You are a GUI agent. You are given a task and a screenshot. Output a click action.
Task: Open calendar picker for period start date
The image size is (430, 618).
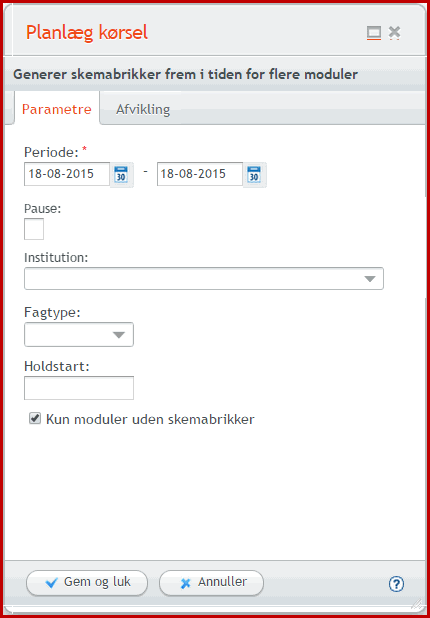[121, 174]
